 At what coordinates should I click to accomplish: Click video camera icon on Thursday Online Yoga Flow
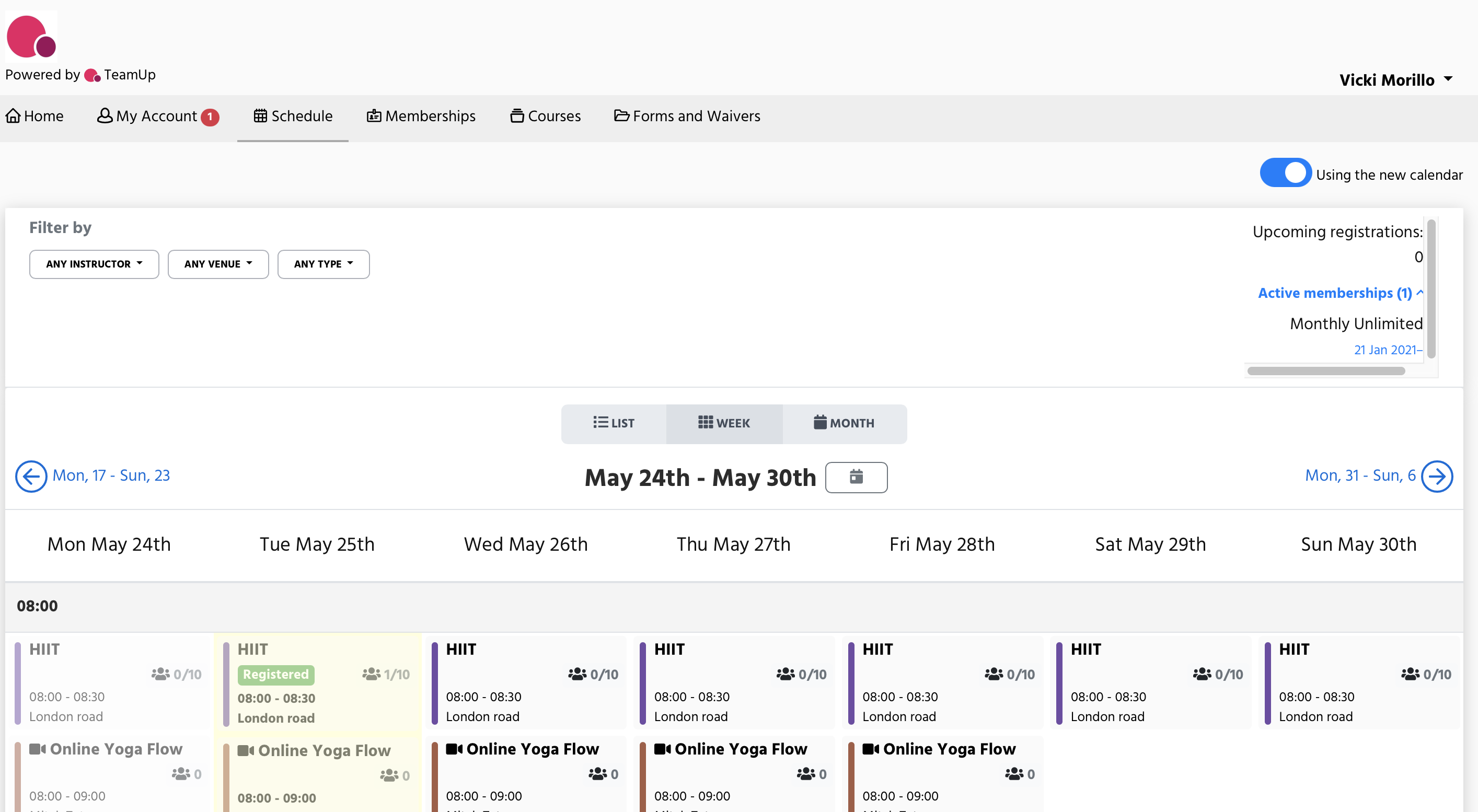tap(663, 749)
